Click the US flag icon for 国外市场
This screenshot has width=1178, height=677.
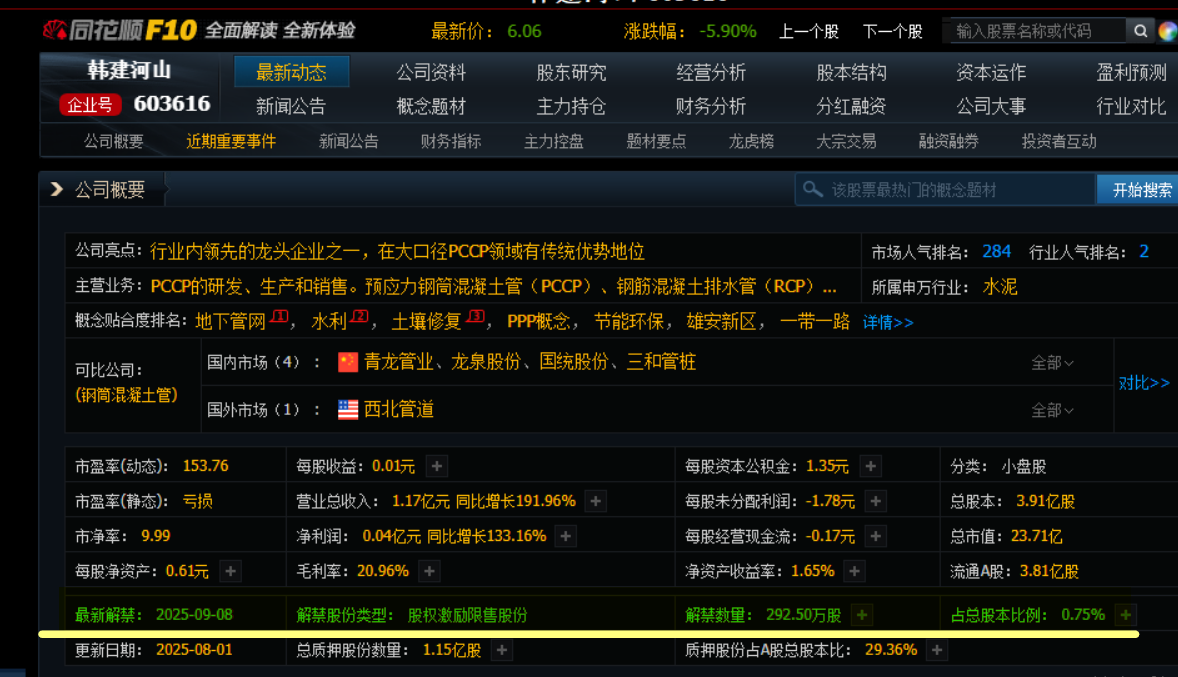click(x=348, y=410)
